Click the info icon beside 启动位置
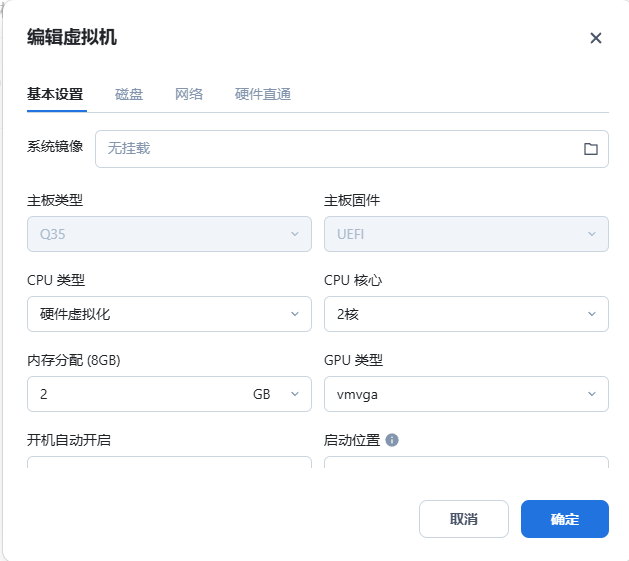The width and height of the screenshot is (629, 561). (392, 440)
